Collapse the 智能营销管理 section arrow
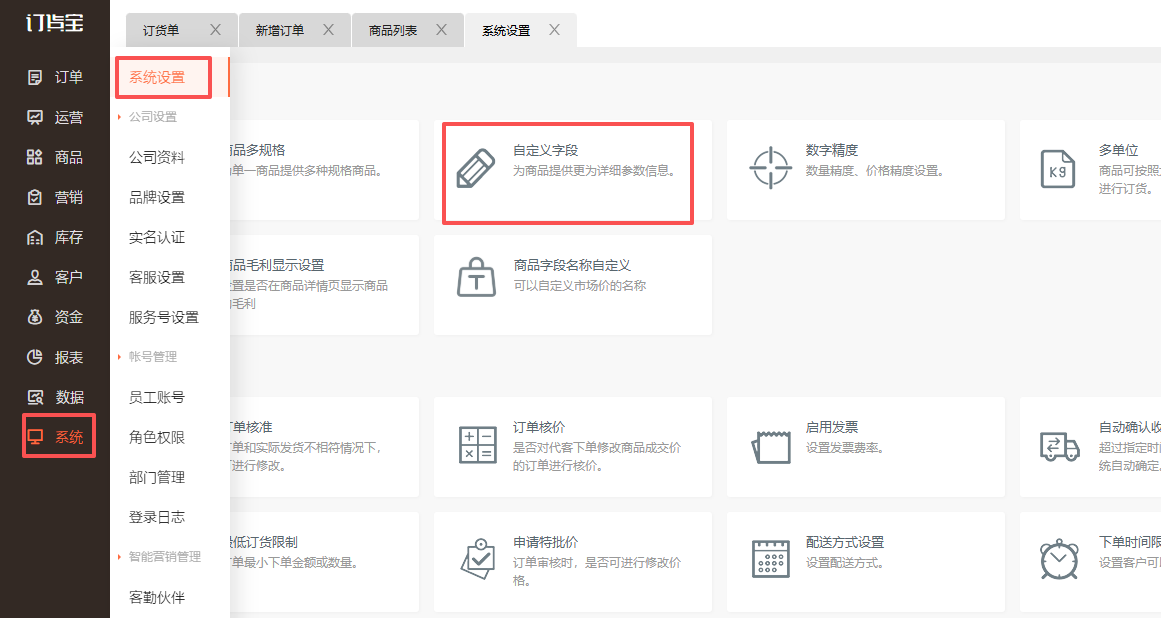Screen dimensions: 1161x618 tap(119, 557)
